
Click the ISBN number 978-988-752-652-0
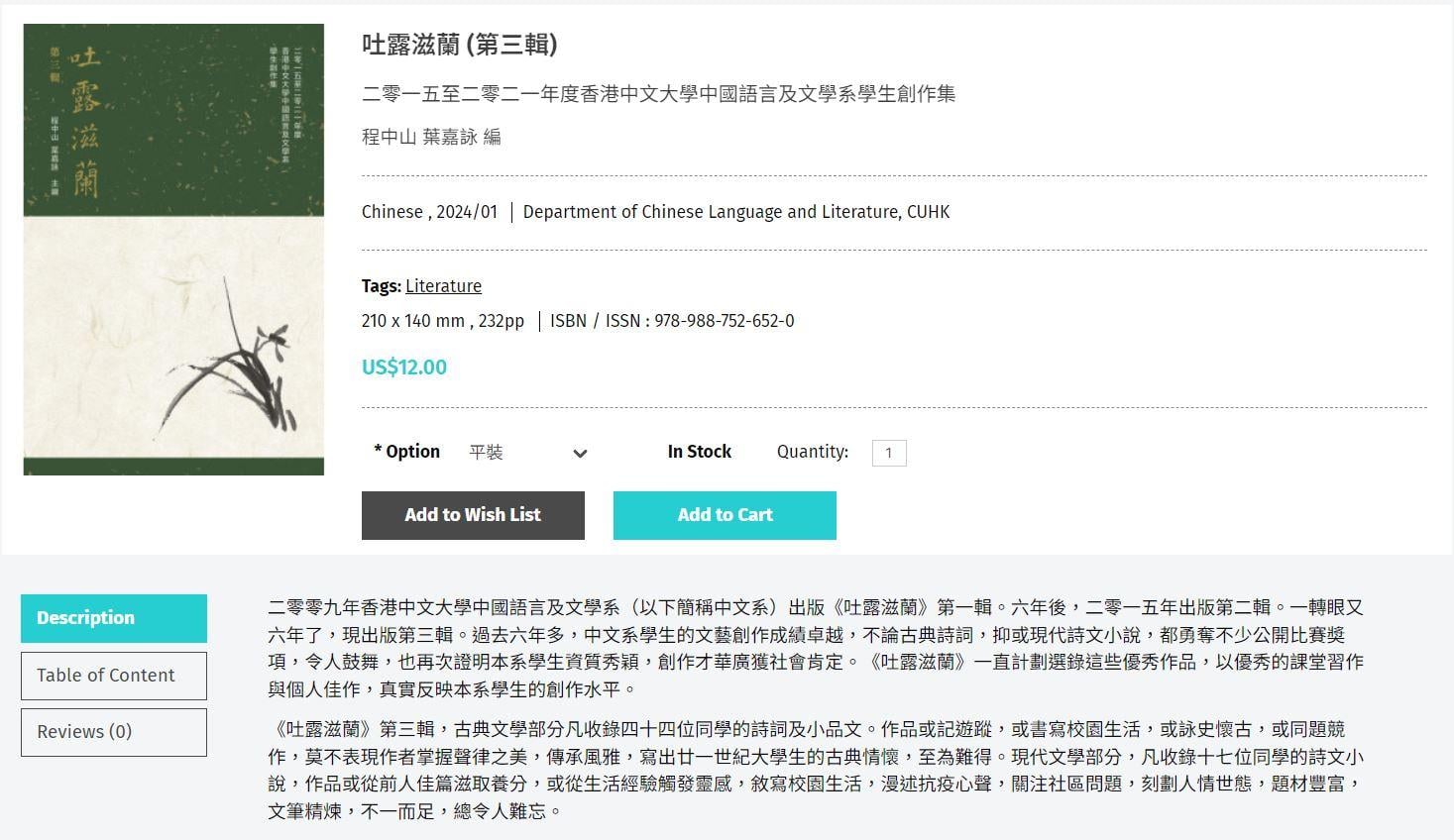[724, 321]
